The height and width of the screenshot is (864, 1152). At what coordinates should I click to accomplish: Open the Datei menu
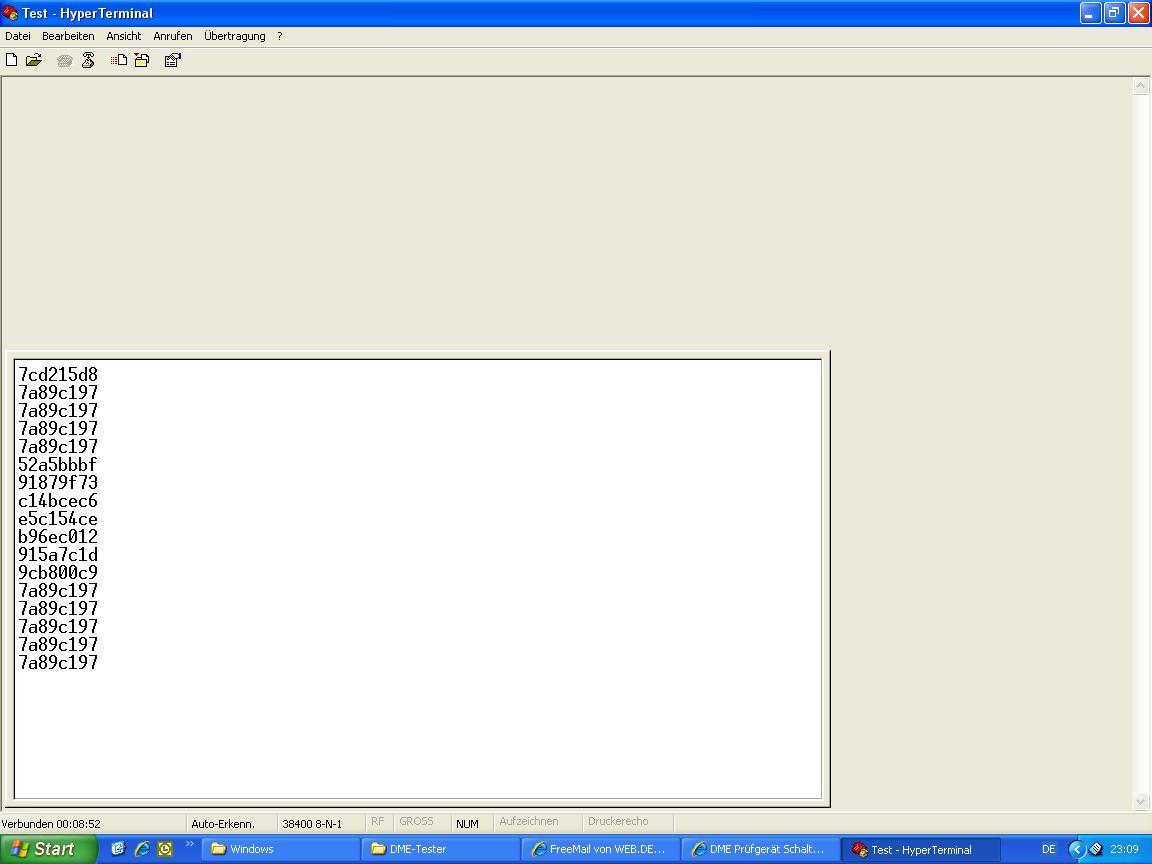(18, 36)
